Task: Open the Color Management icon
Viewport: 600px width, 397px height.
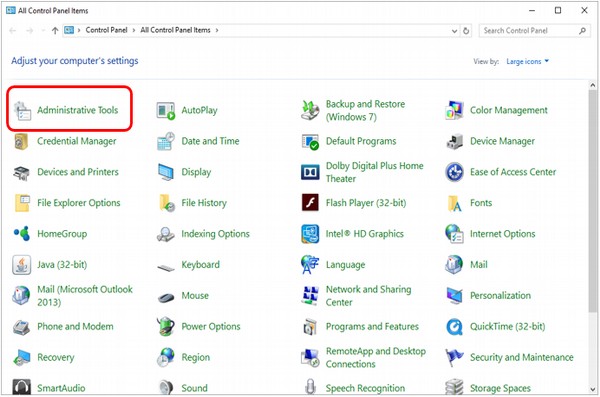Action: (455, 110)
